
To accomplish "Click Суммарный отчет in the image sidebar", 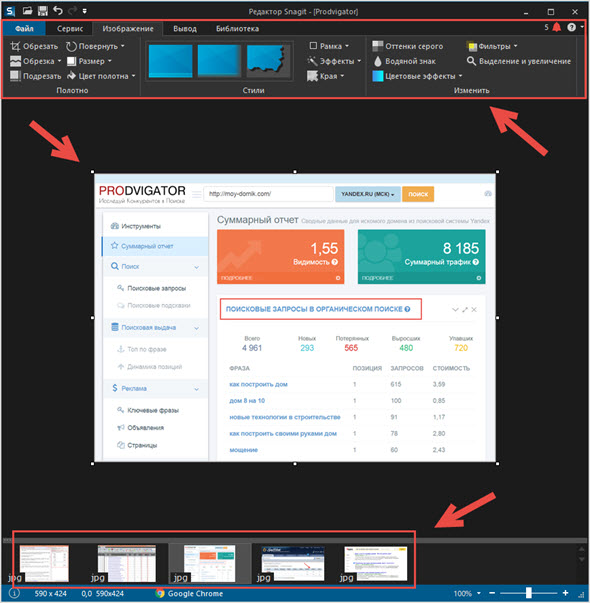I will [x=155, y=246].
